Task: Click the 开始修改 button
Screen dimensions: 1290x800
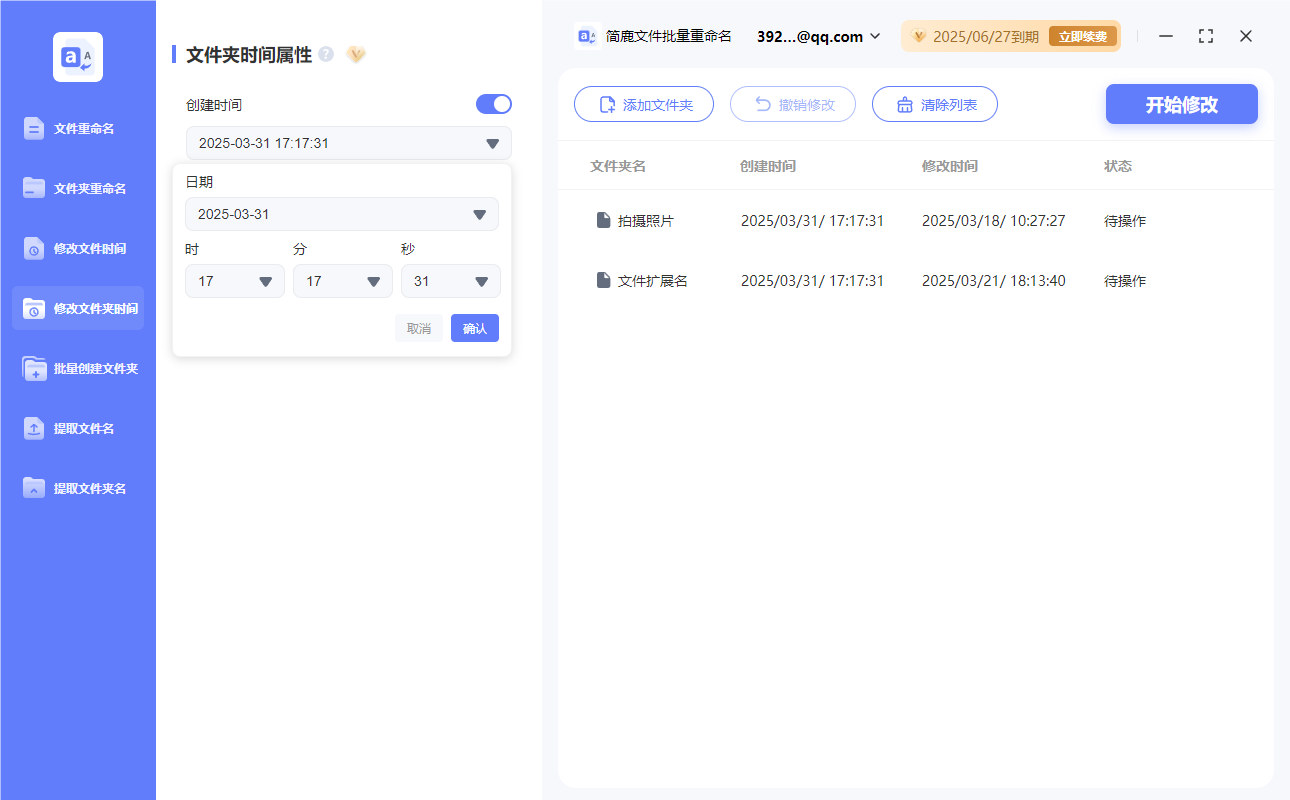Action: pos(1181,103)
